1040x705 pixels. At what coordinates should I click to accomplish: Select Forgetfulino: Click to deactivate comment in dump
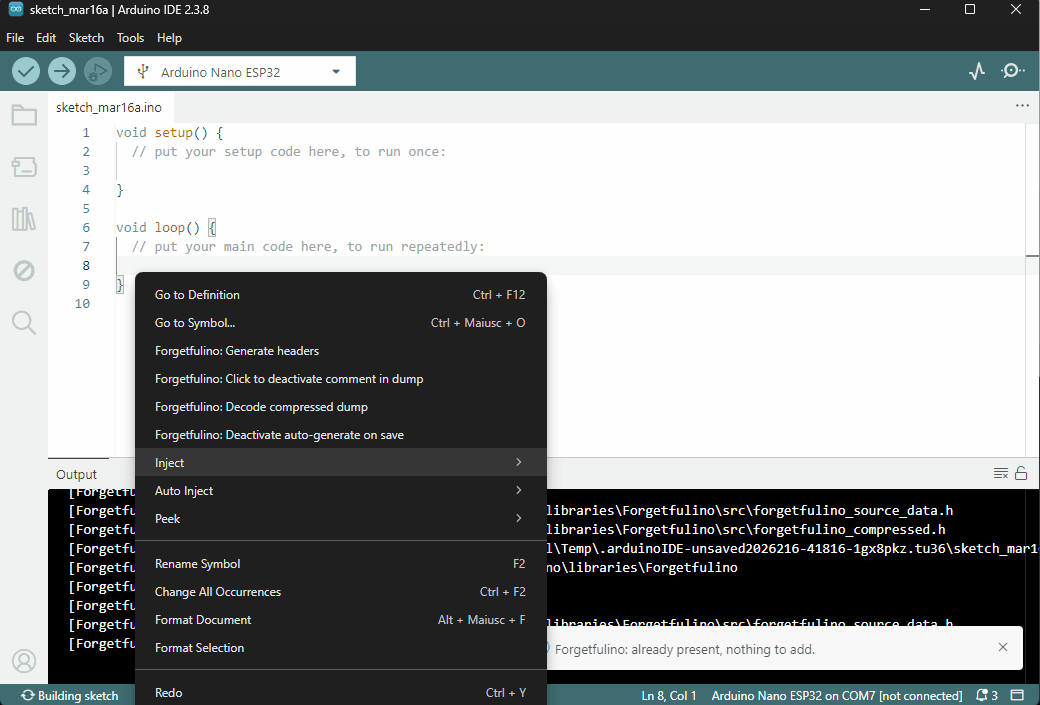click(x=340, y=378)
